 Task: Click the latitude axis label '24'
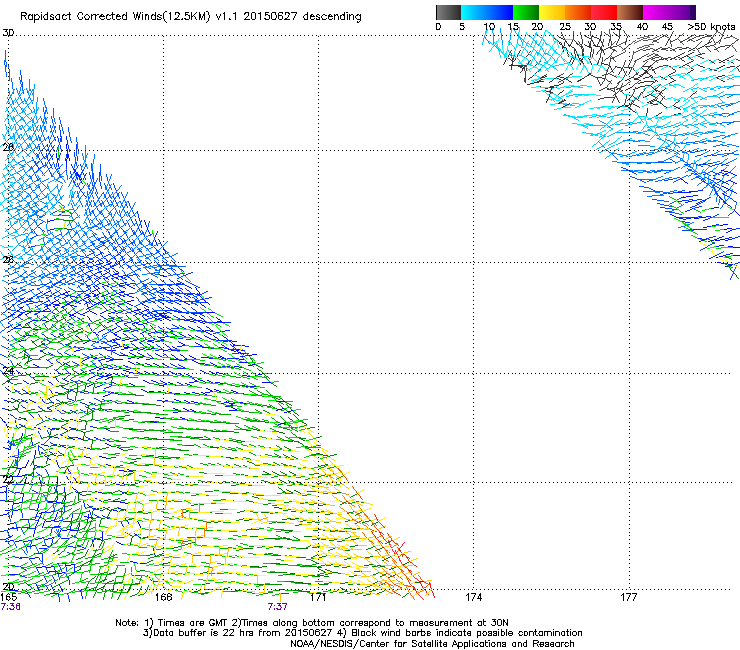click(x=8, y=371)
